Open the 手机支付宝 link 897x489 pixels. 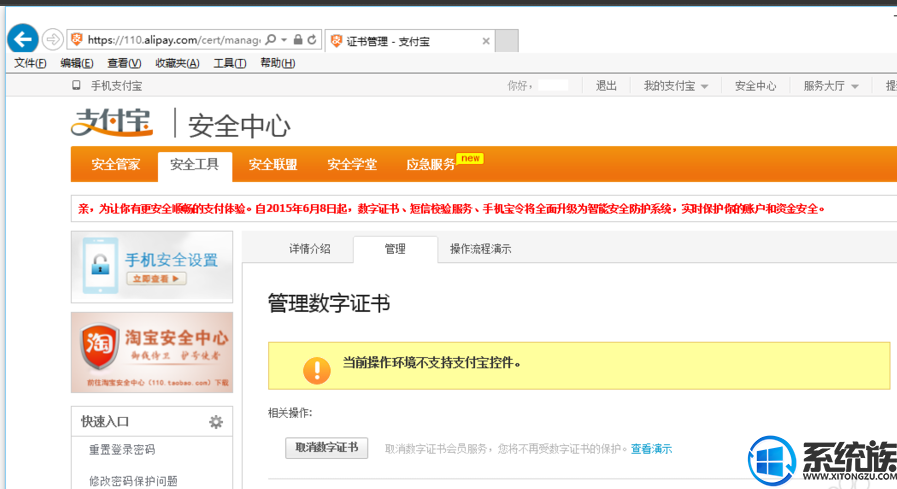click(116, 86)
